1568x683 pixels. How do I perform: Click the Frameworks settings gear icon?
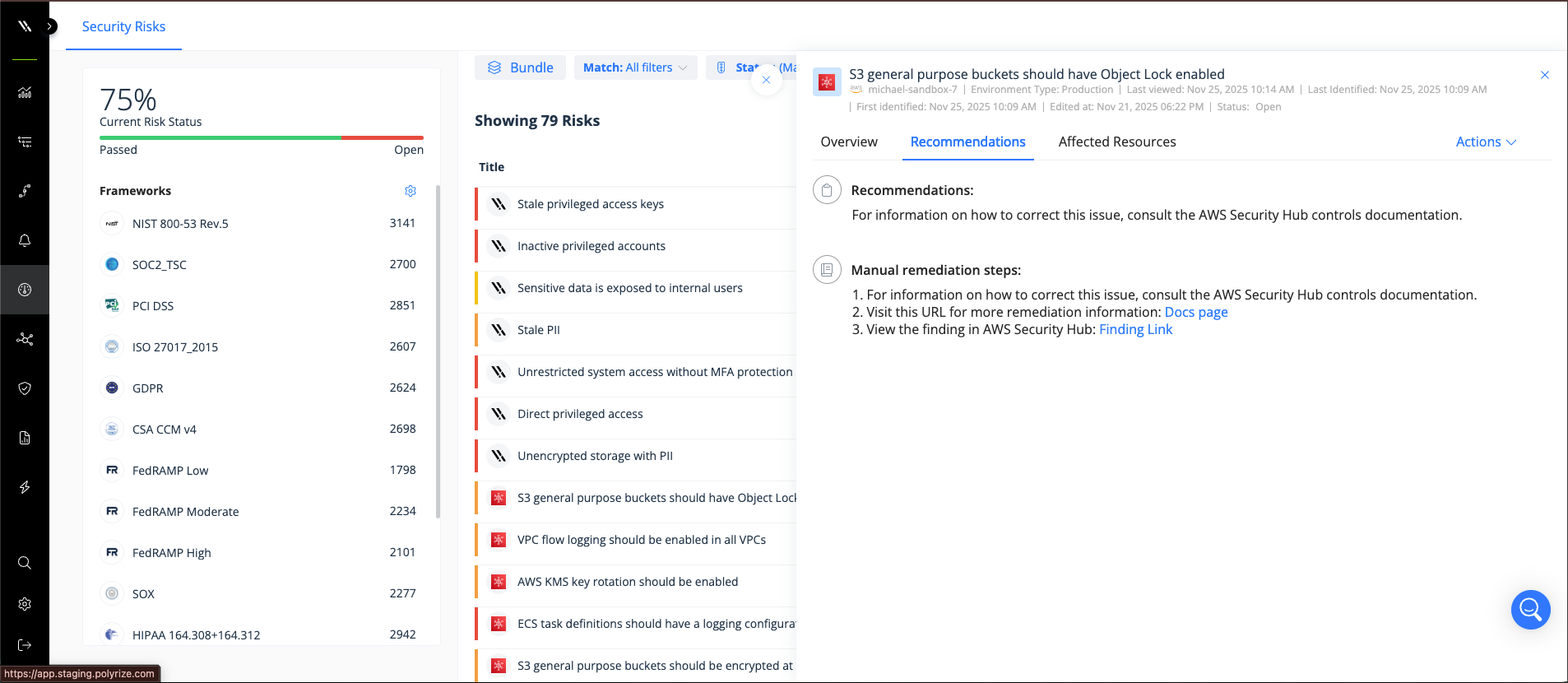411,191
